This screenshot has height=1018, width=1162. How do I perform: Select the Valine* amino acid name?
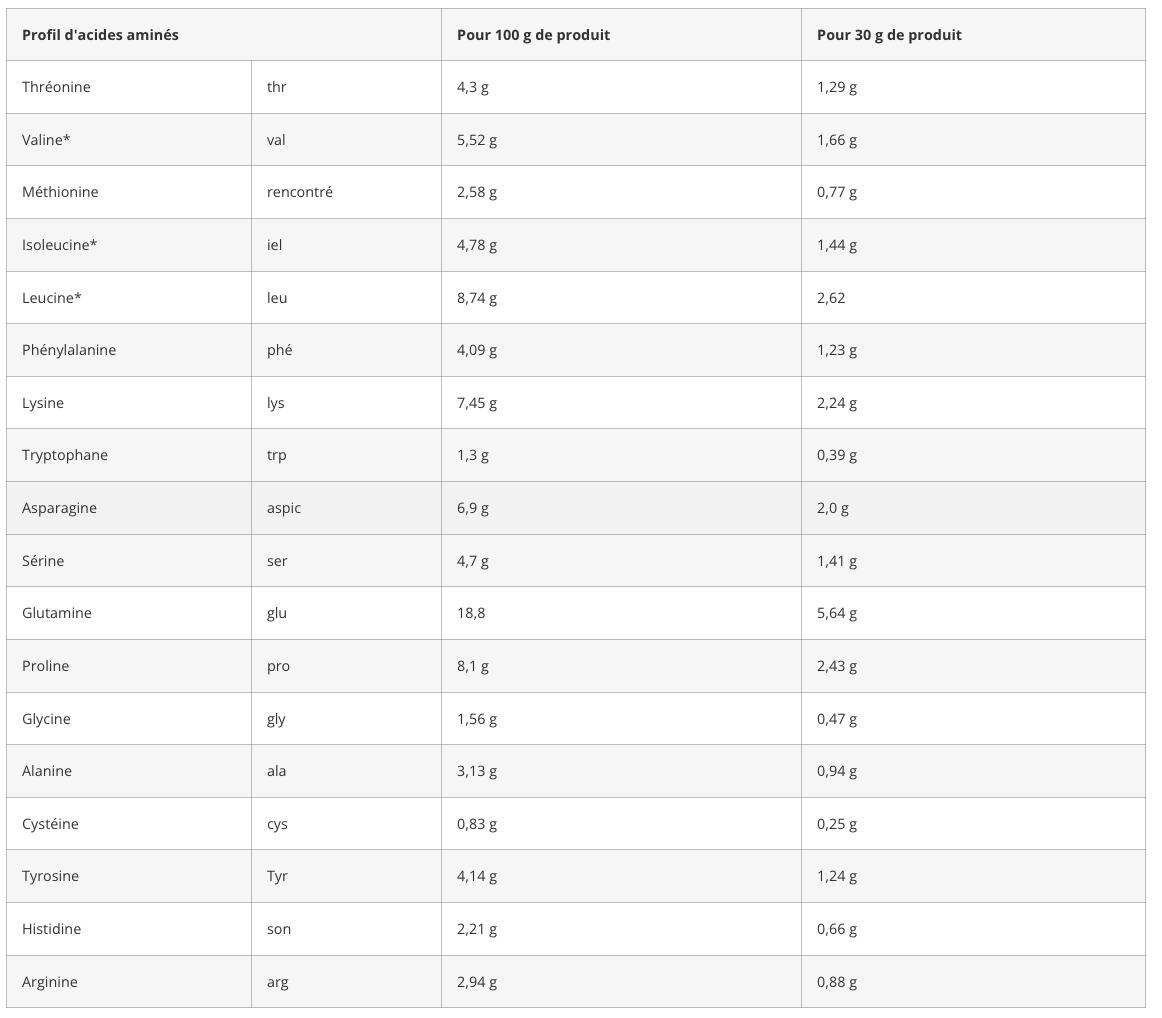(46, 140)
